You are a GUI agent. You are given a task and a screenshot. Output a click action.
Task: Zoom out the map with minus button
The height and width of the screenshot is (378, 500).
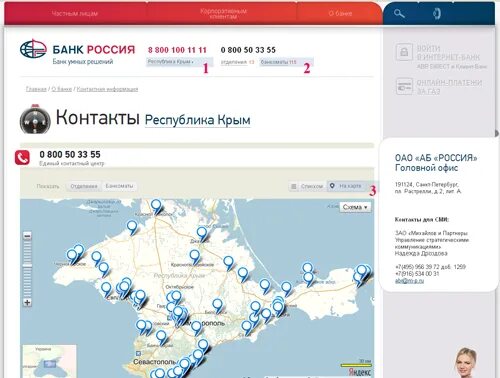tap(27, 236)
